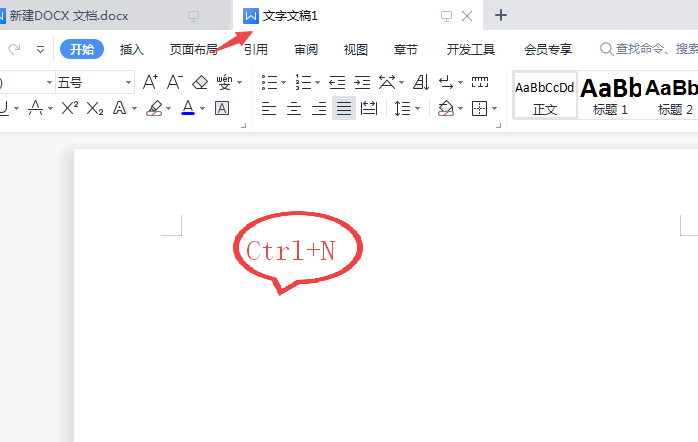Center align the text

pyautogui.click(x=294, y=108)
